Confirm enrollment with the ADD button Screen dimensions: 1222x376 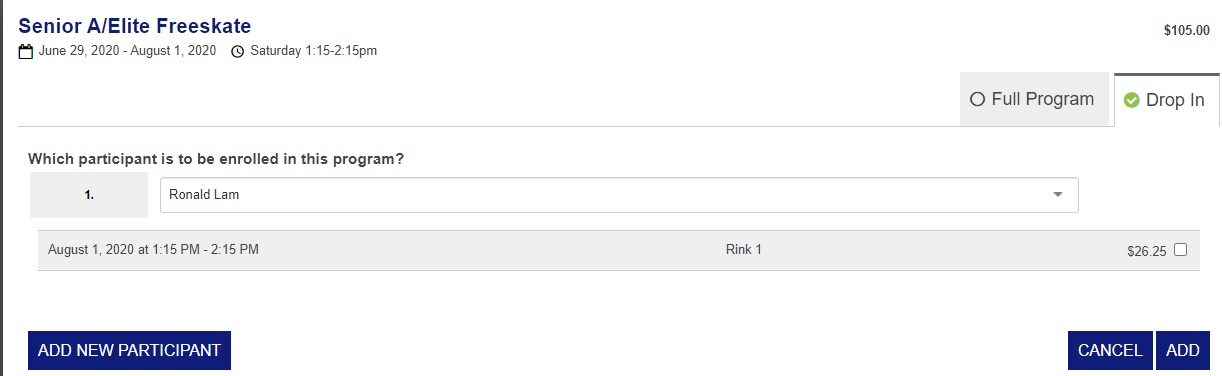(1183, 350)
